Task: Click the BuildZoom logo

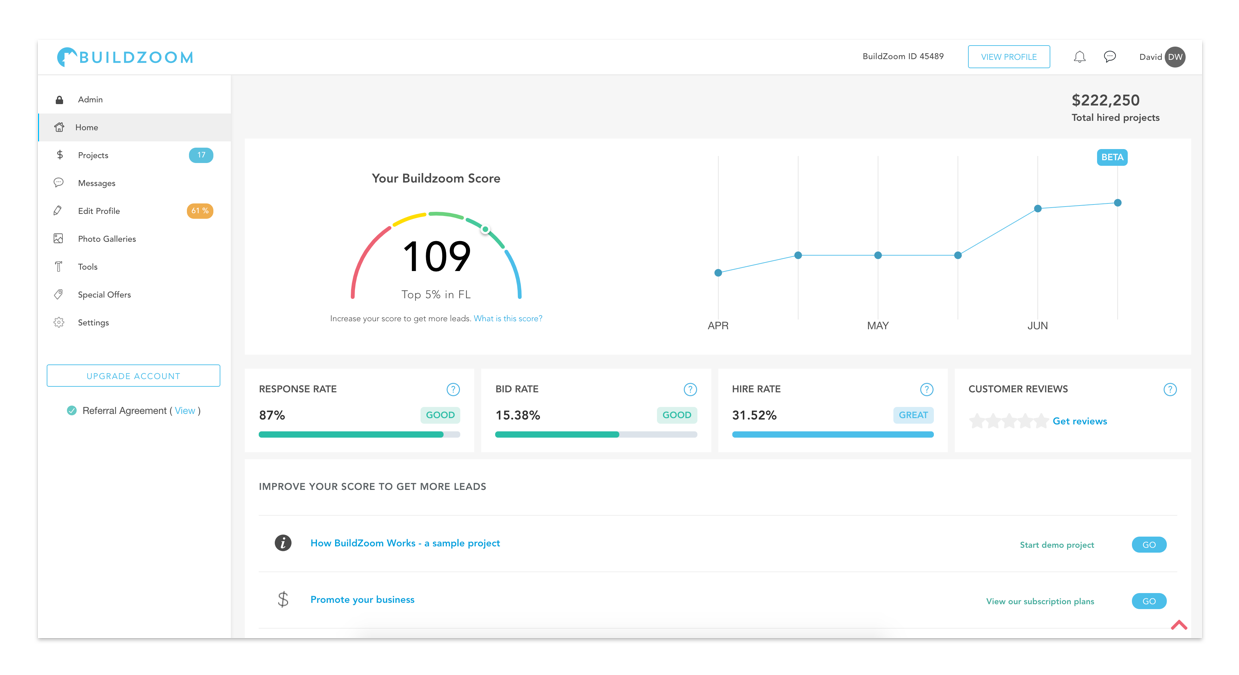Action: tap(125, 57)
